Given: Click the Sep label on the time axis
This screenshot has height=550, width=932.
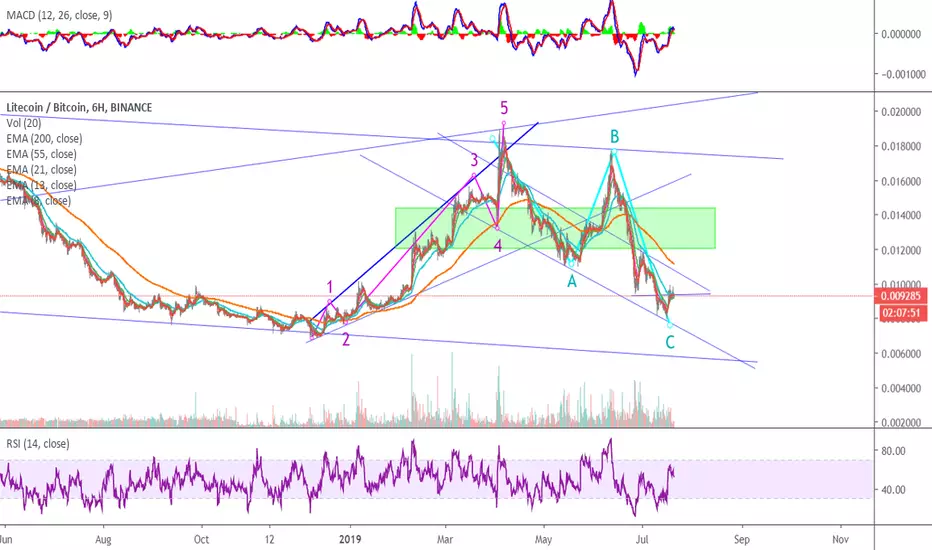Looking at the screenshot, I should 741,539.
